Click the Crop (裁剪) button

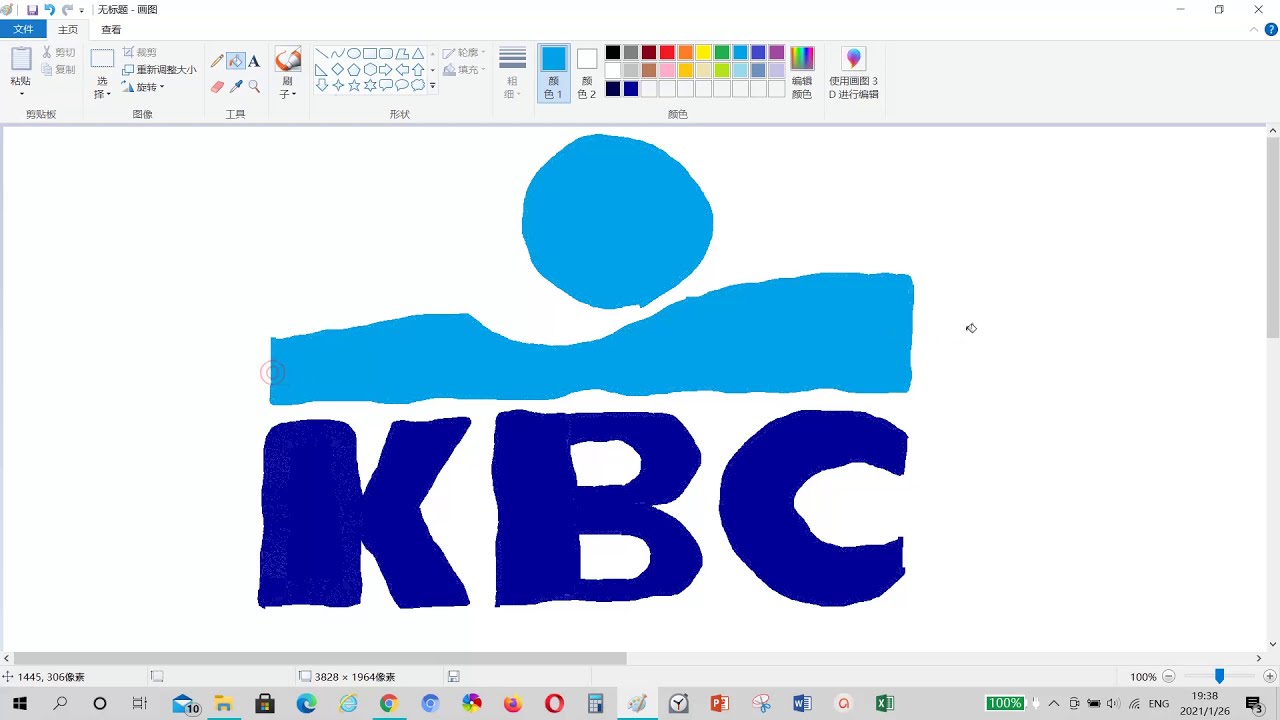pyautogui.click(x=140, y=52)
